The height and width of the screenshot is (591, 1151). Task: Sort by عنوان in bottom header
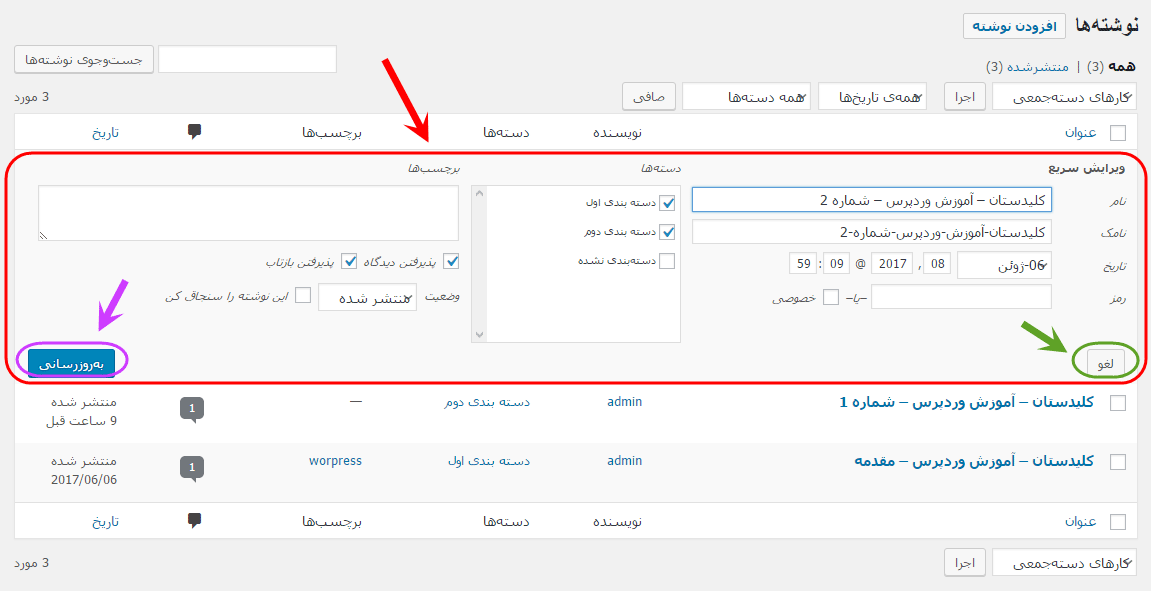1081,521
